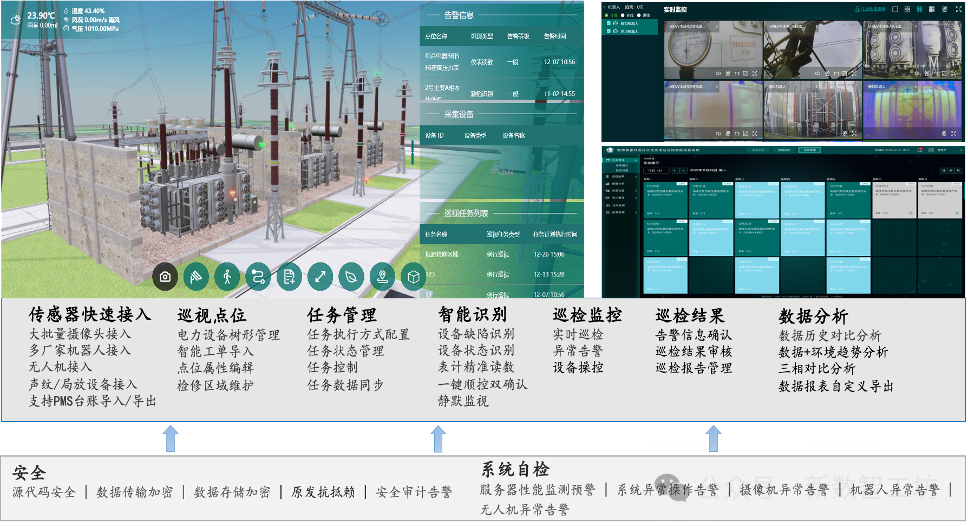The width and height of the screenshot is (968, 526).
Task: Uncheck the first robot checkbox in the device tree
Action: pyautogui.click(x=609, y=23)
